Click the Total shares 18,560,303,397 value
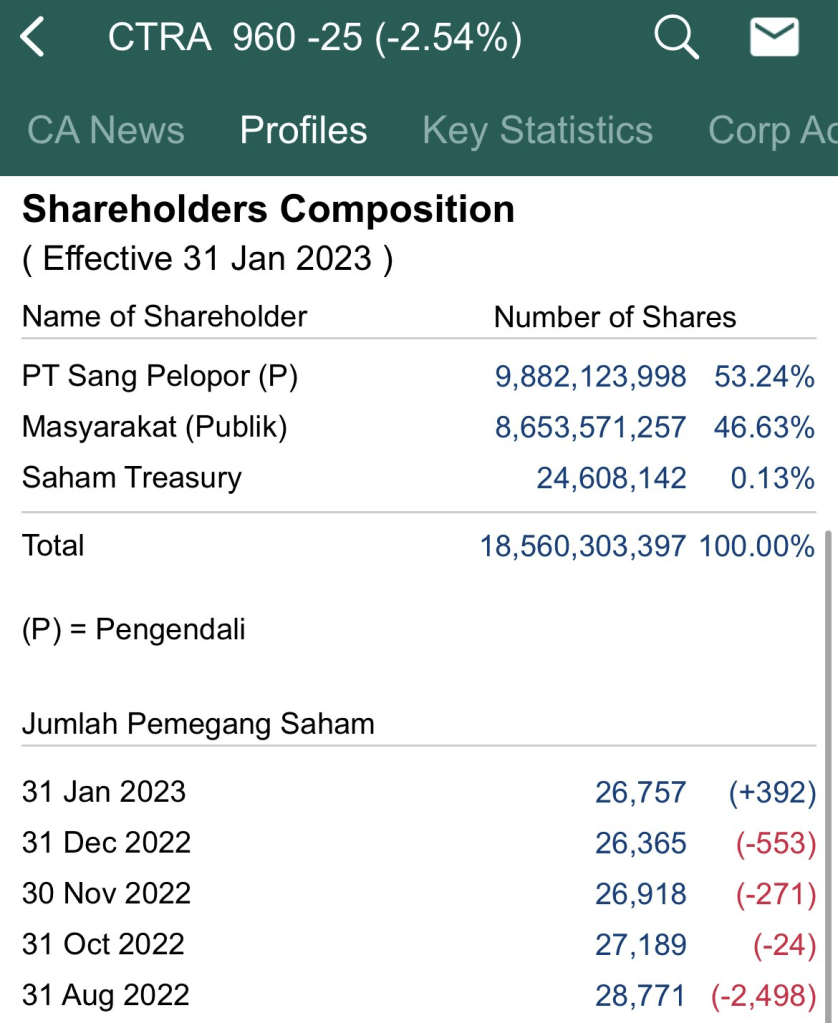Image resolution: width=838 pixels, height=1023 pixels. [x=582, y=546]
